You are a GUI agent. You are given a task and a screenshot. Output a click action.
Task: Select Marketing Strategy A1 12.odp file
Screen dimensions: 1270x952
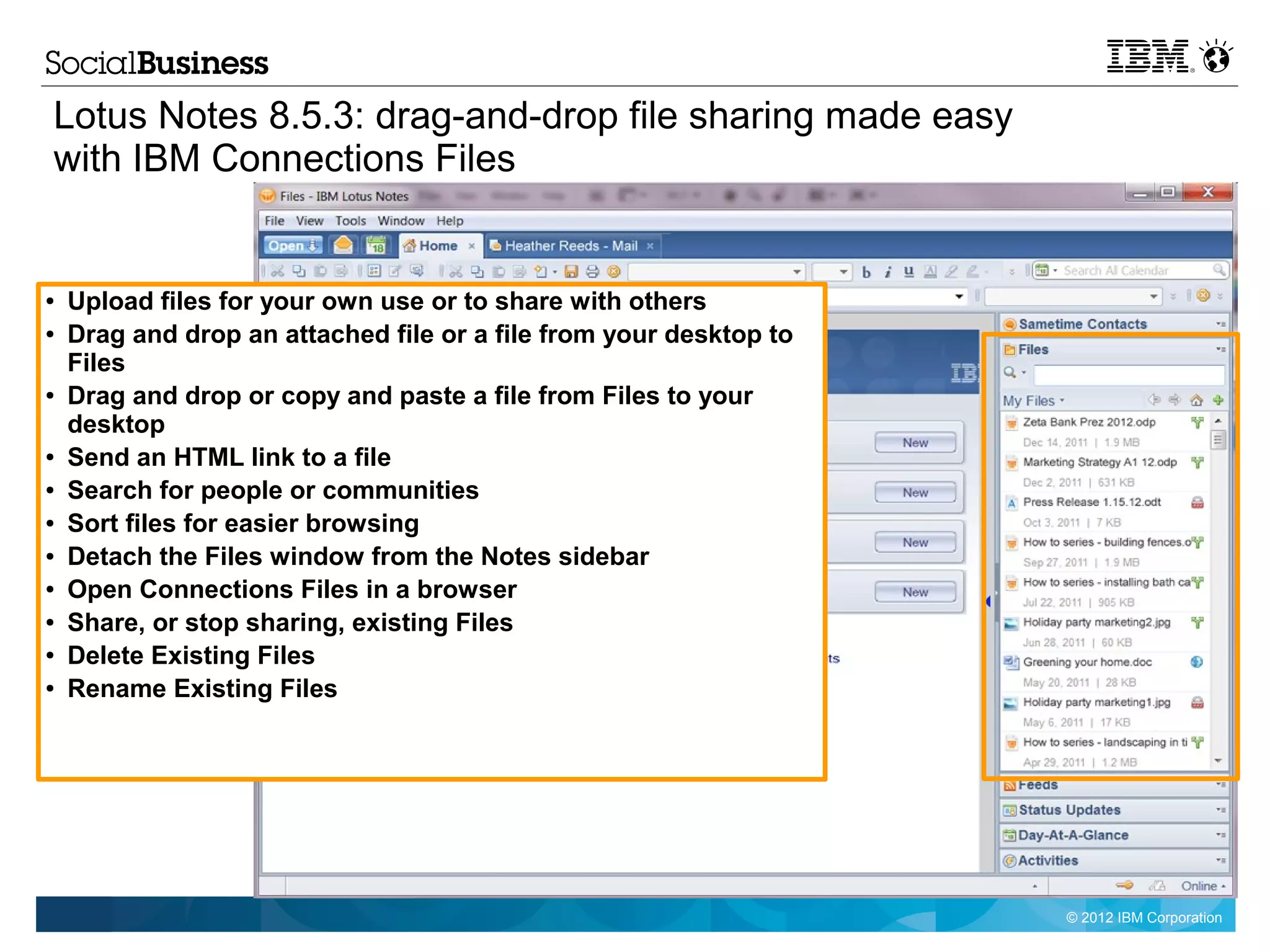(1105, 472)
